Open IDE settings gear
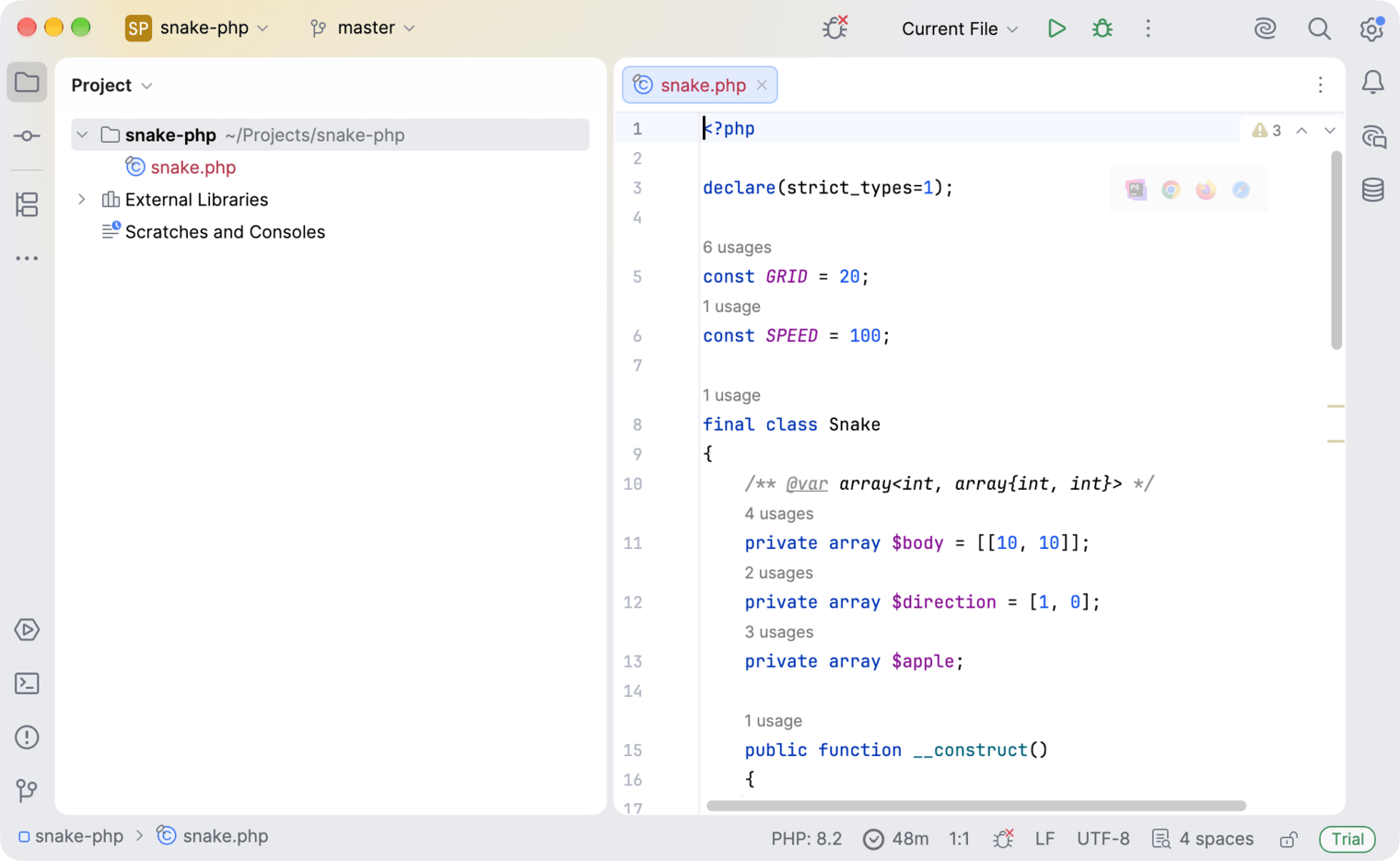This screenshot has width=1400, height=861. [1371, 29]
